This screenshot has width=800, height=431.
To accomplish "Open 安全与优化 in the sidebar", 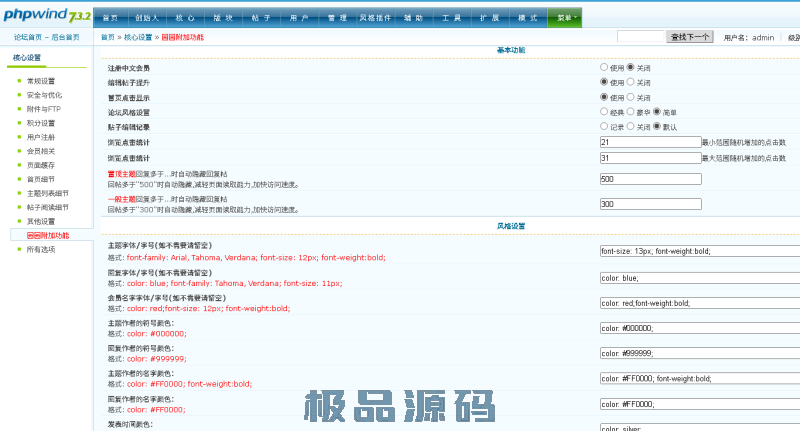I will pos(44,95).
